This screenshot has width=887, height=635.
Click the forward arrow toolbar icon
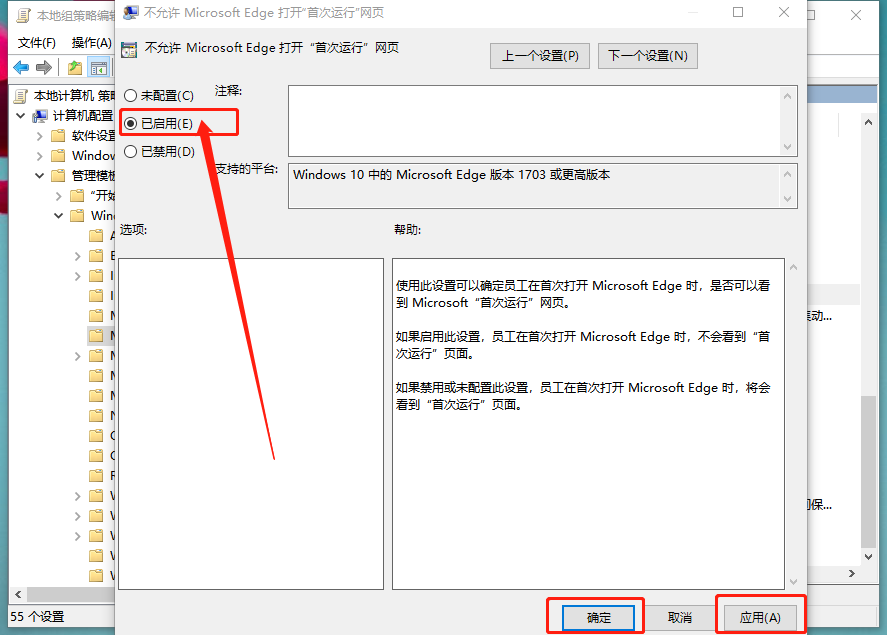tap(44, 68)
